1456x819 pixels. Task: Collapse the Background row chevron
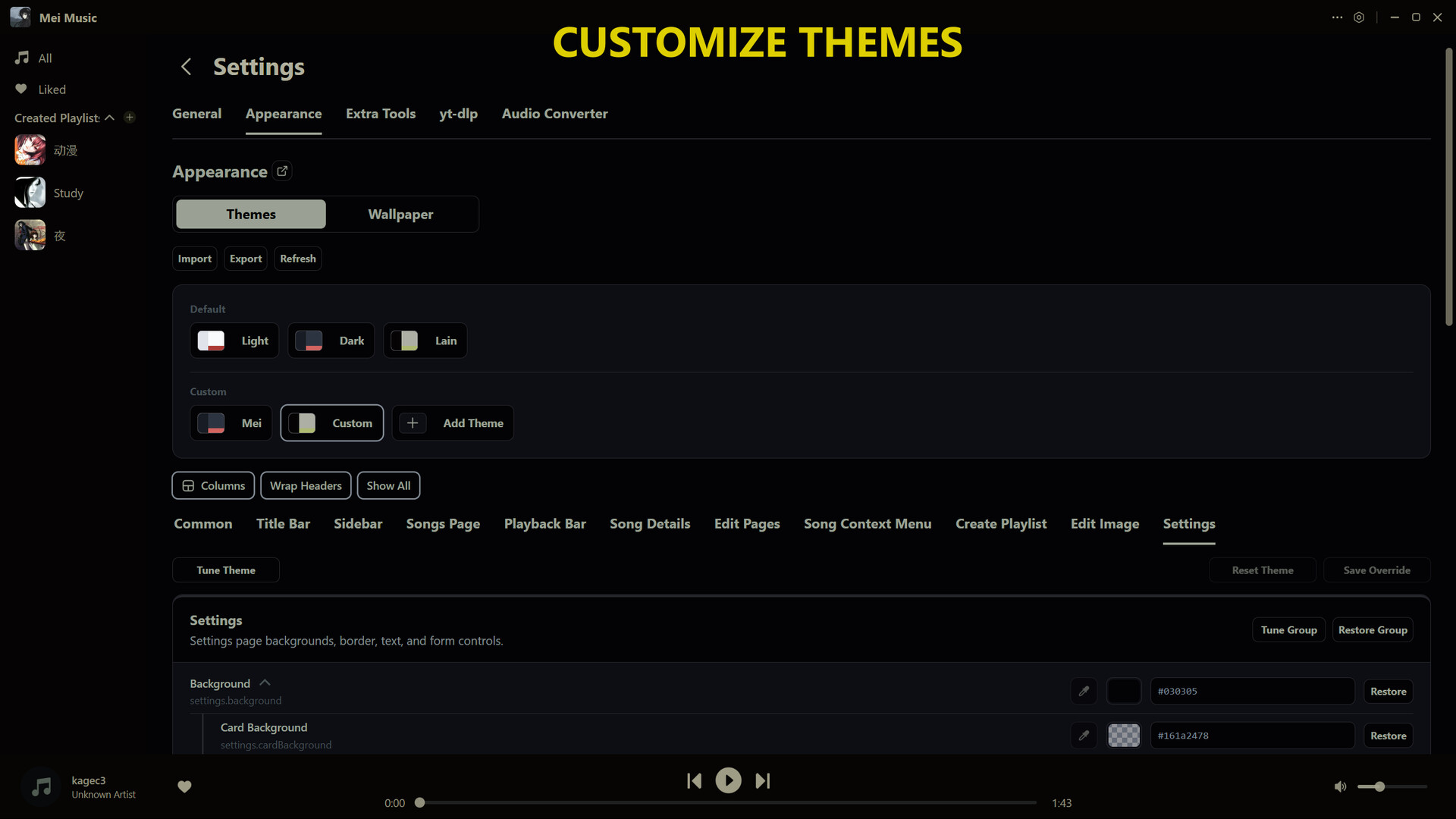point(265,683)
